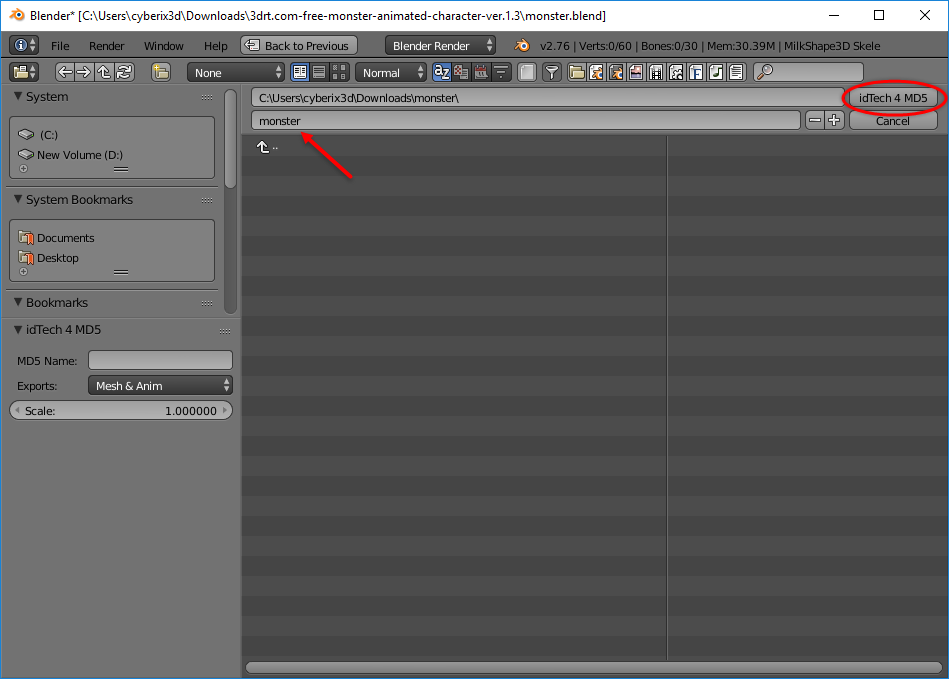Collapse the Bookmarks panel
The width and height of the screenshot is (949, 679).
point(18,302)
